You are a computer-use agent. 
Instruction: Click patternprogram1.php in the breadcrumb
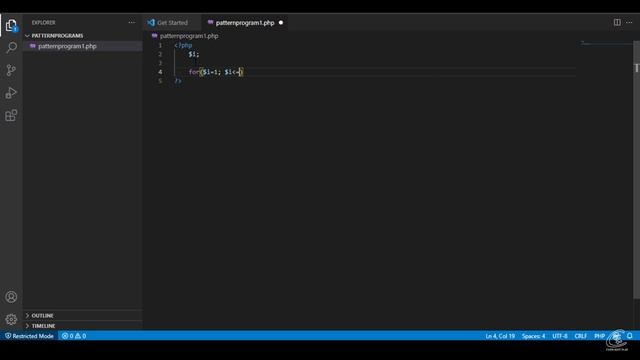click(189, 36)
